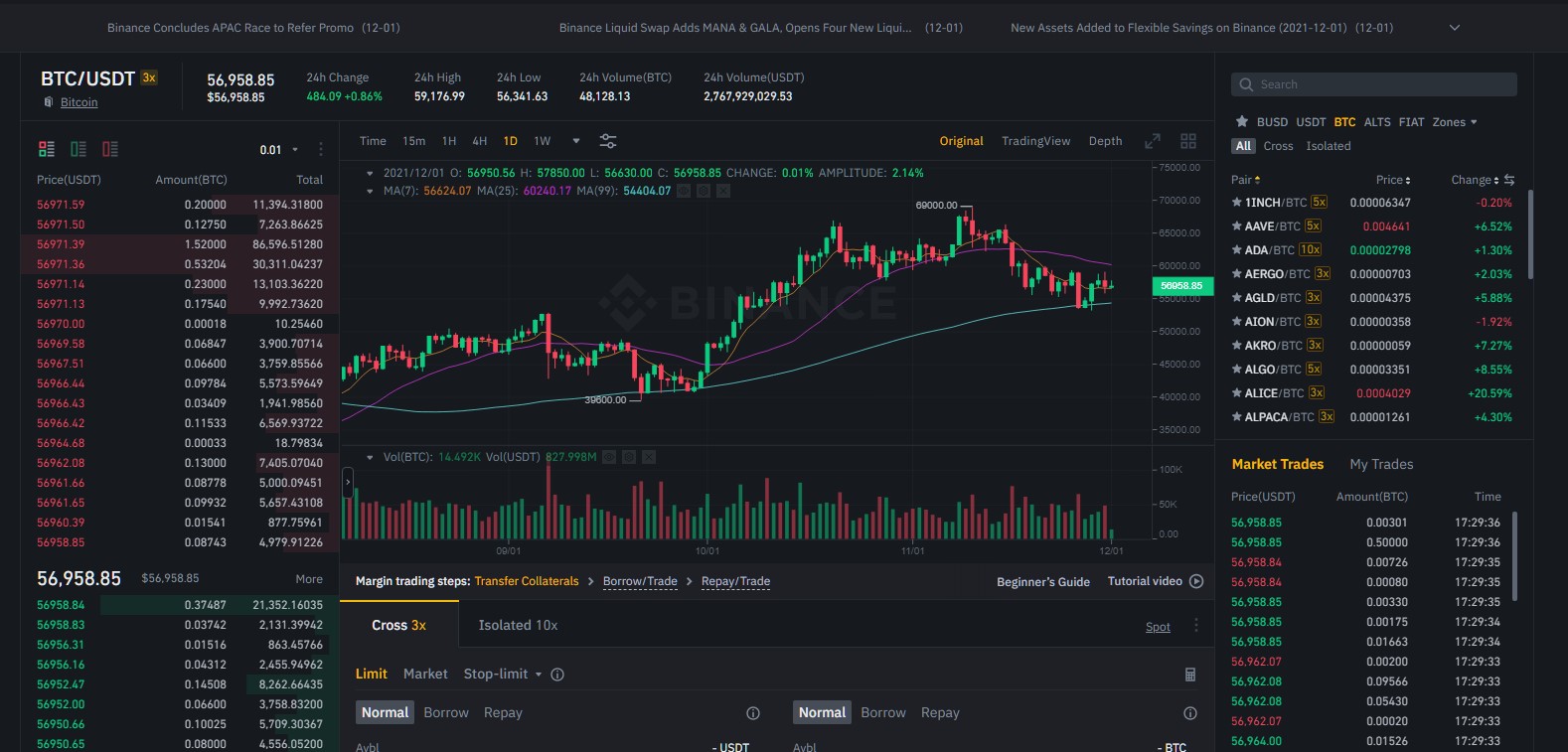Image resolution: width=1568 pixels, height=752 pixels.
Task: Show only sell orders in order book
Action: coord(110,149)
